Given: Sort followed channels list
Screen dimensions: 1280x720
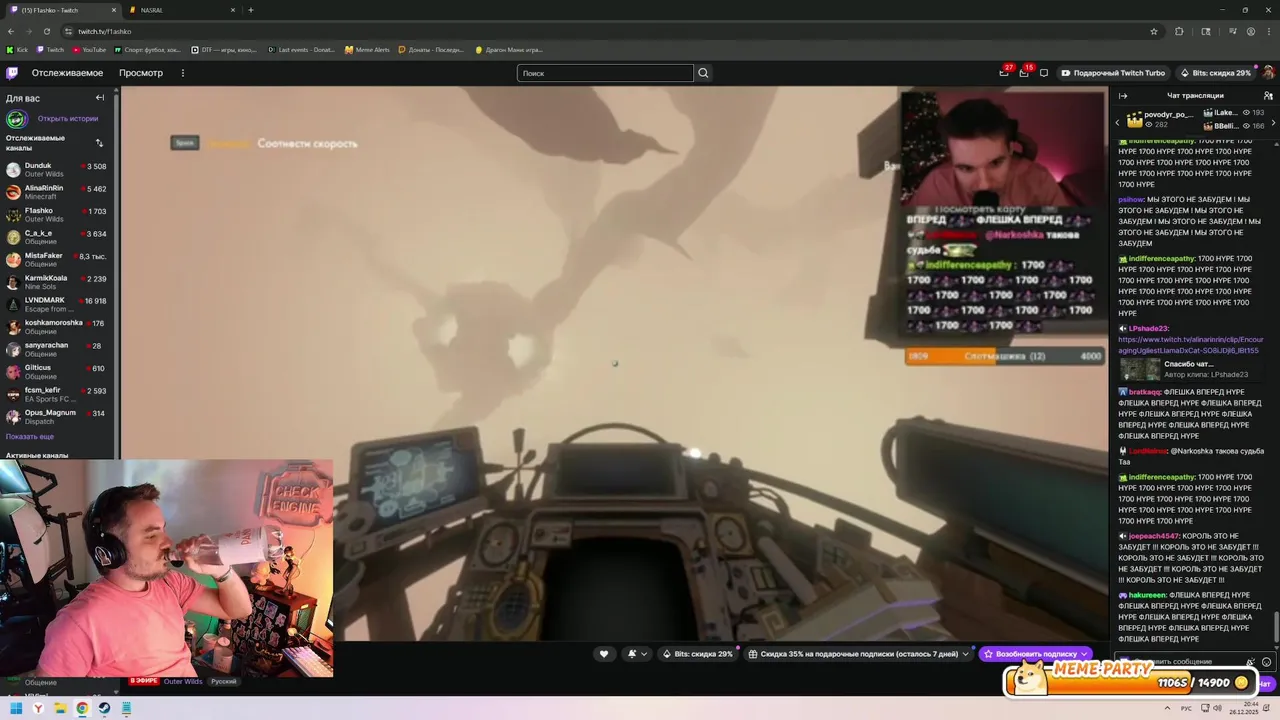Looking at the screenshot, I should (x=99, y=143).
